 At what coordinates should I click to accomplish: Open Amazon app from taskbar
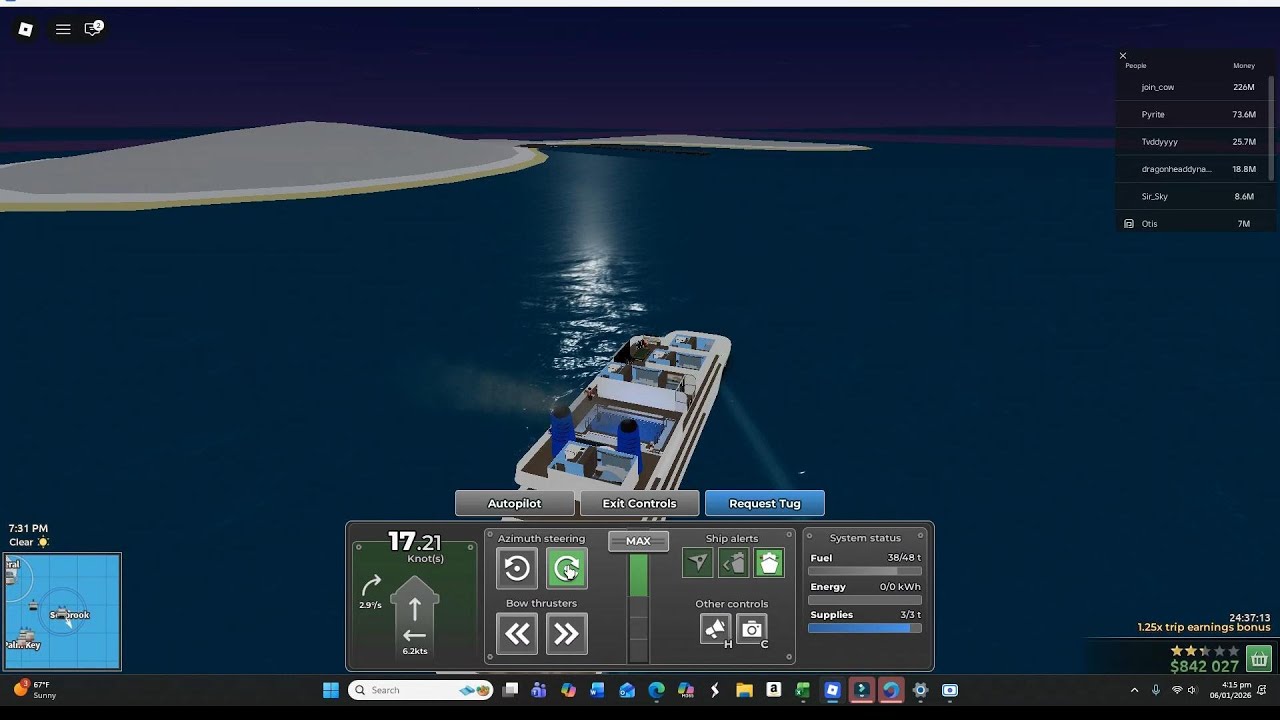773,690
